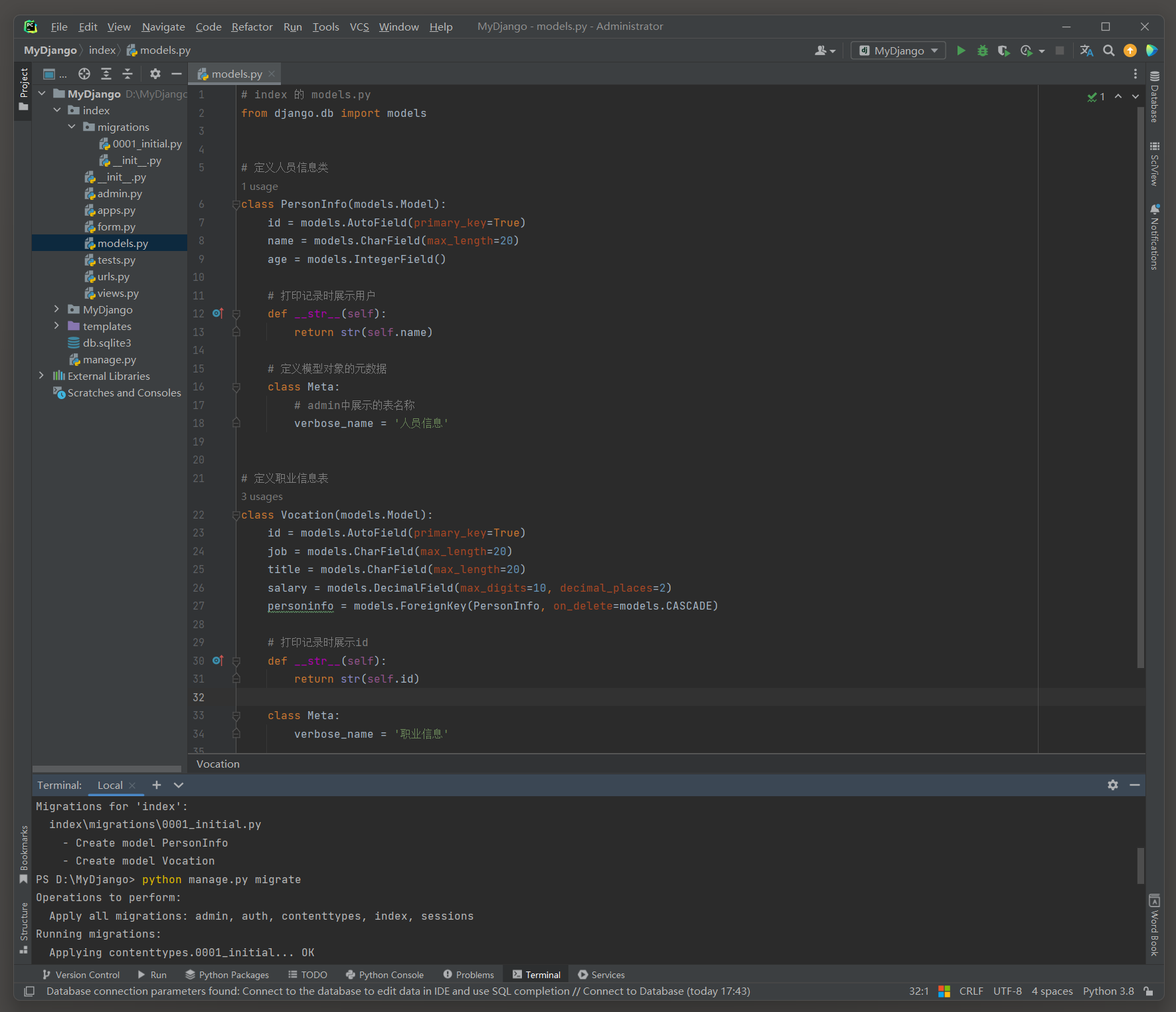
Task: Change the UTF-8 file encoding
Action: pos(1007,991)
